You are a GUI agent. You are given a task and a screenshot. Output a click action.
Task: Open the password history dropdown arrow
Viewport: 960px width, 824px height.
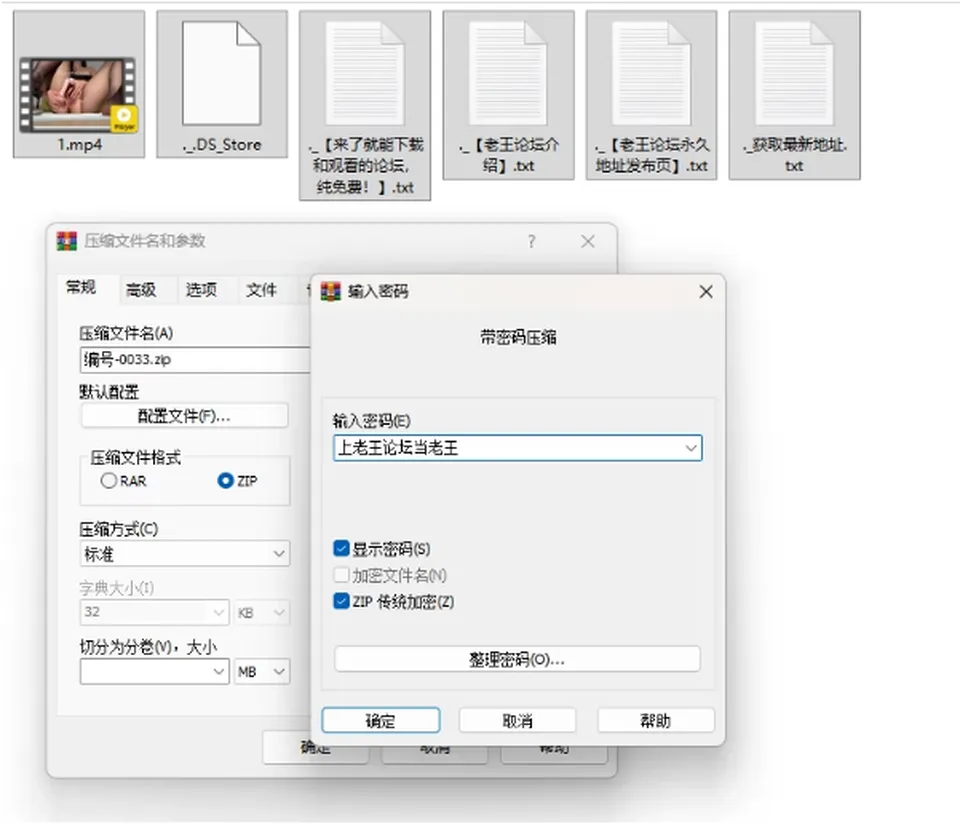click(x=691, y=448)
